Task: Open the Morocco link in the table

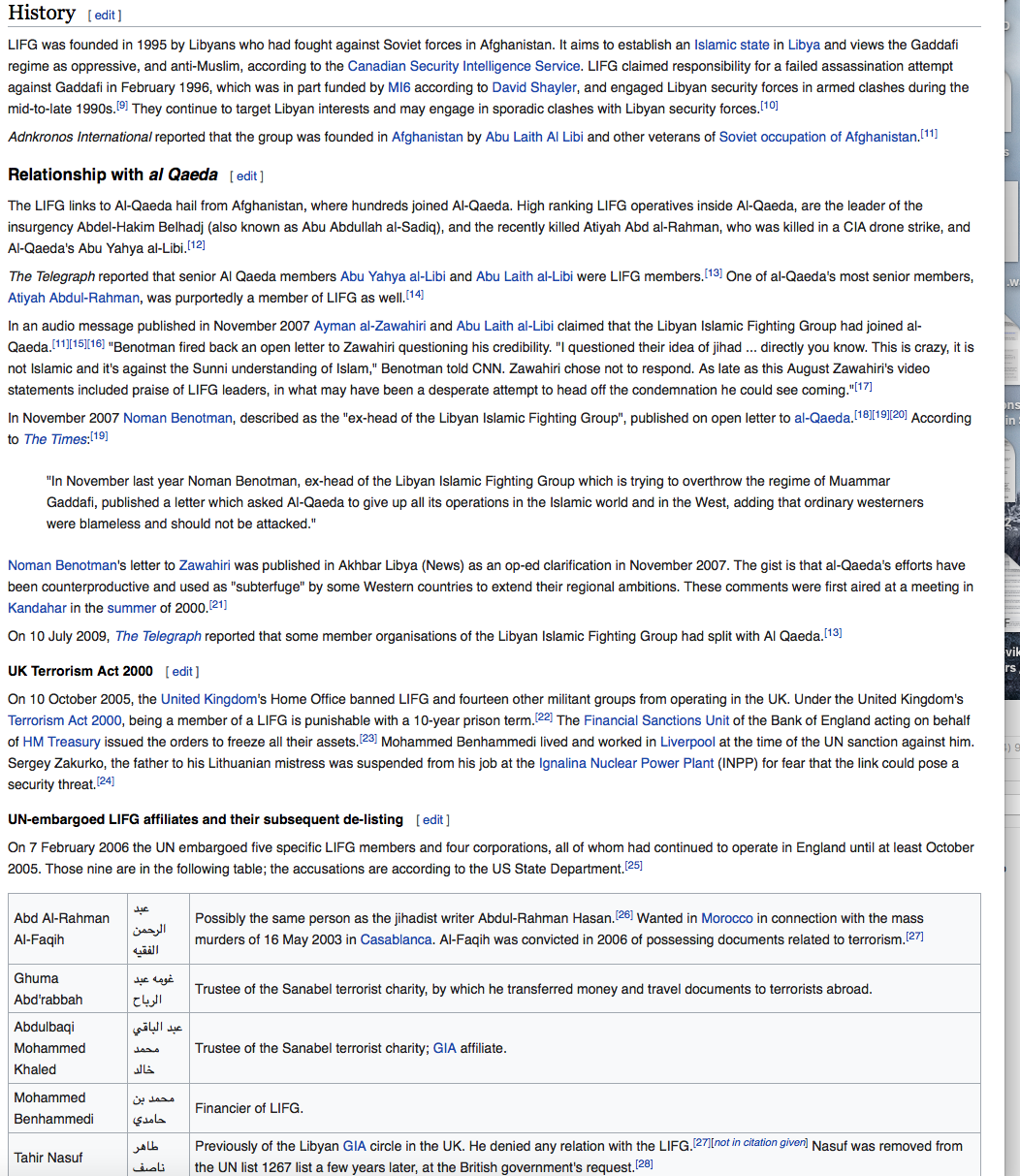Action: point(727,918)
